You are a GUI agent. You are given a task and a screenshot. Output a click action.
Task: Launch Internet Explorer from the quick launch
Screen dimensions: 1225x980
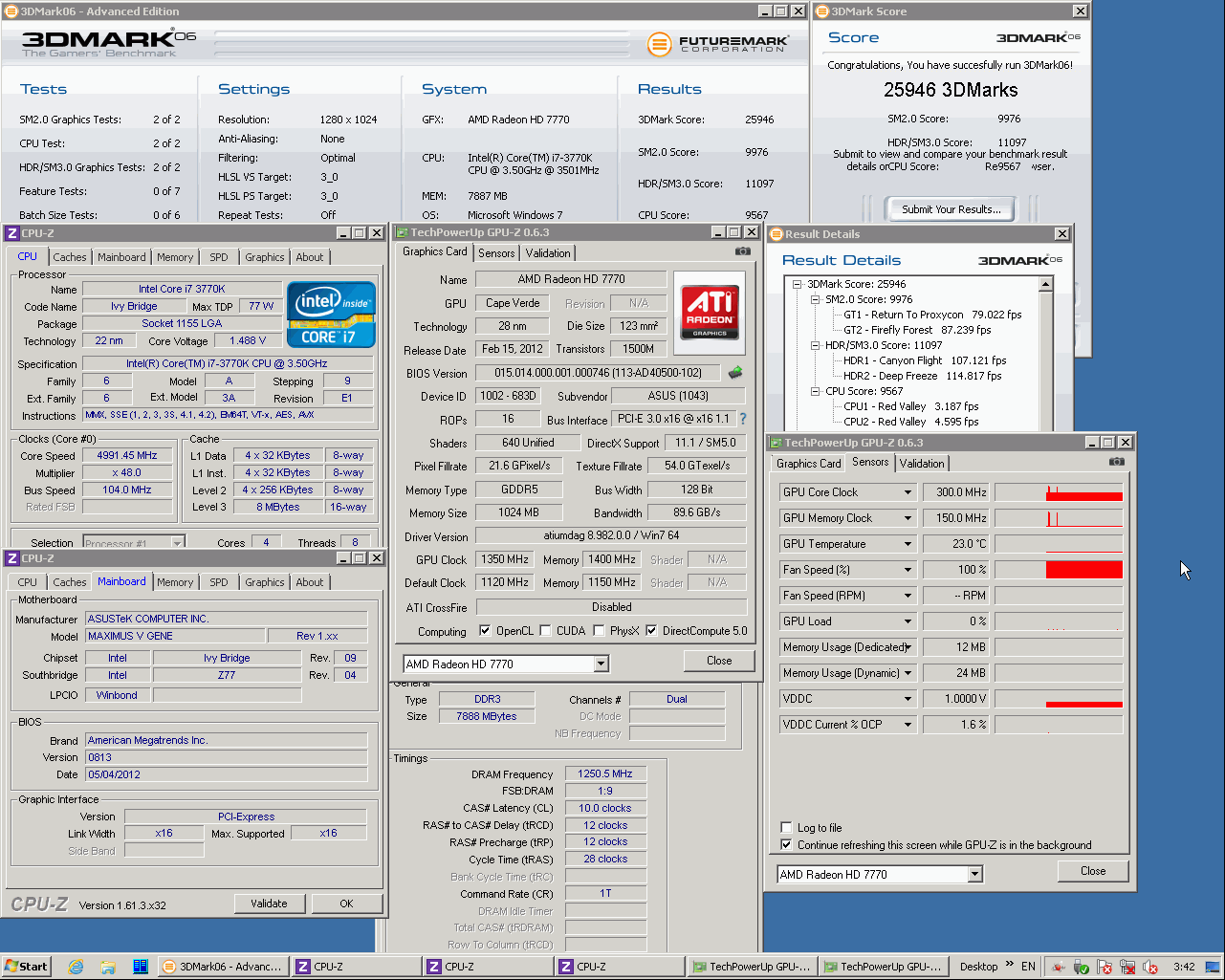tap(76, 966)
